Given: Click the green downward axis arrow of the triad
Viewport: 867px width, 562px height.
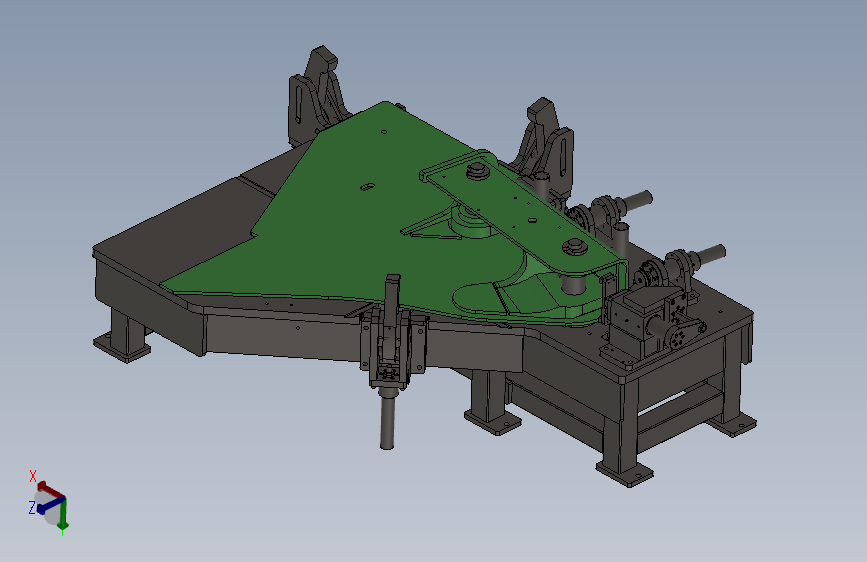Looking at the screenshot, I should (63, 513).
